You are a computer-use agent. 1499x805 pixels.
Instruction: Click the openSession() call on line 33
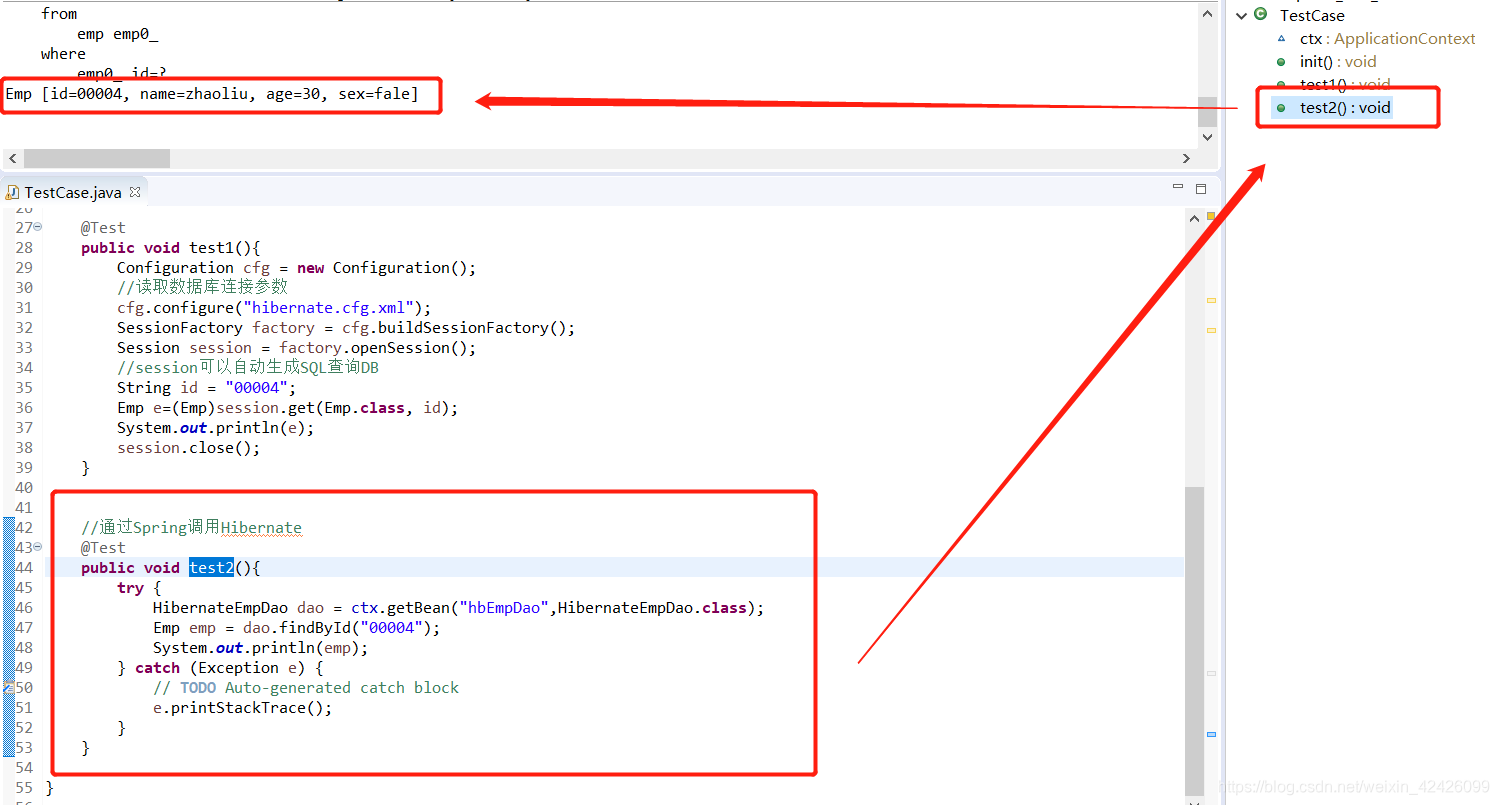click(408, 348)
